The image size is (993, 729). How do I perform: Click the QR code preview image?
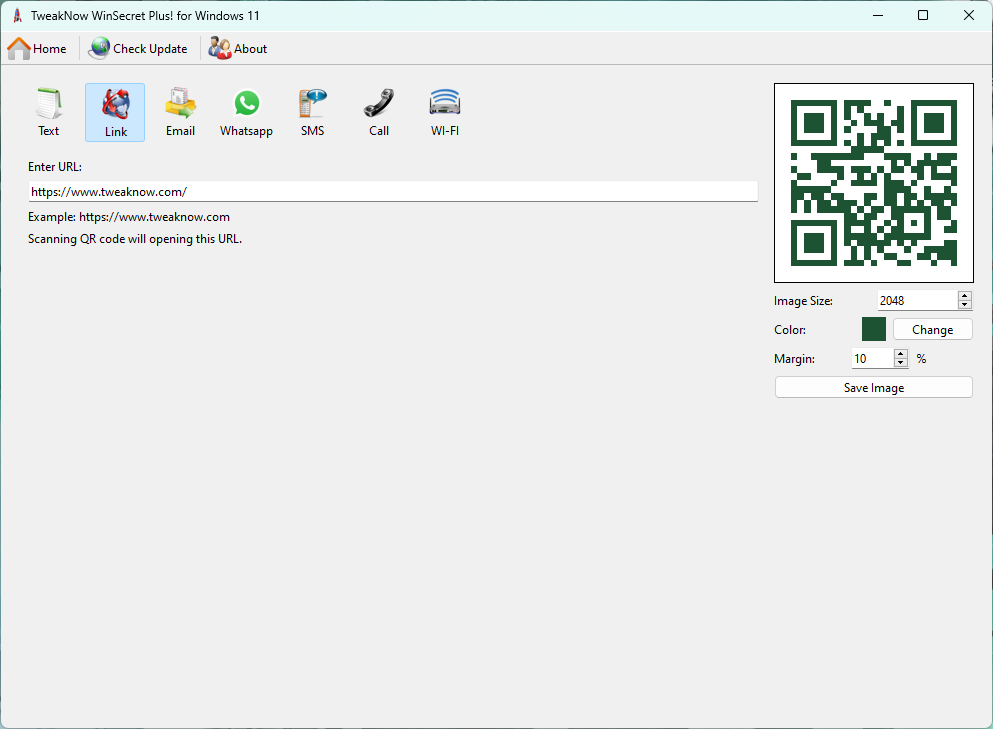pyautogui.click(x=873, y=183)
